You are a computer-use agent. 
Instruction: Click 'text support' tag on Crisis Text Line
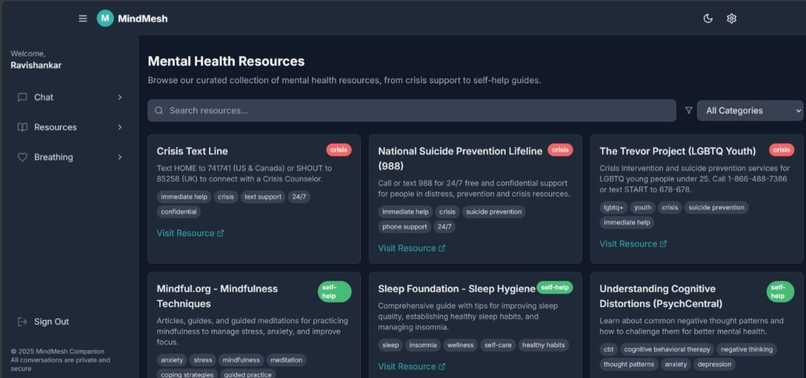click(263, 197)
